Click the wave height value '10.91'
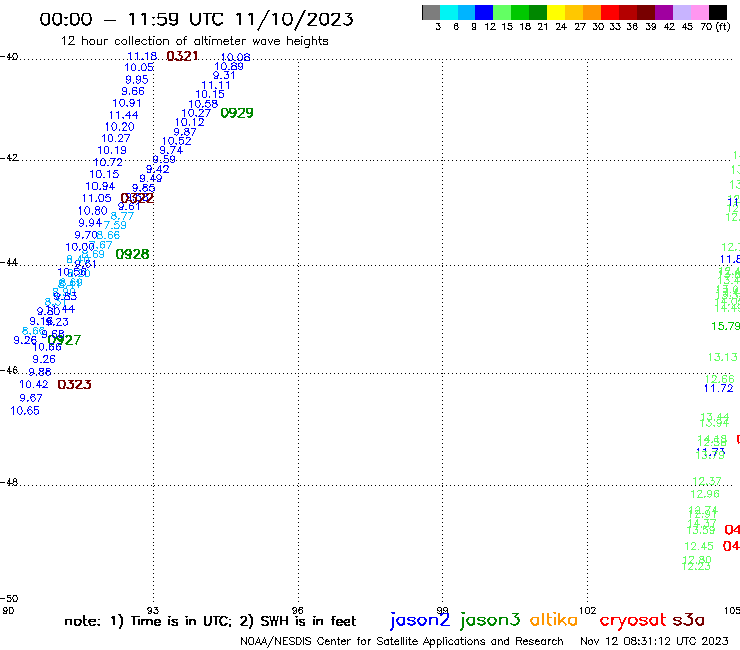 [127, 103]
